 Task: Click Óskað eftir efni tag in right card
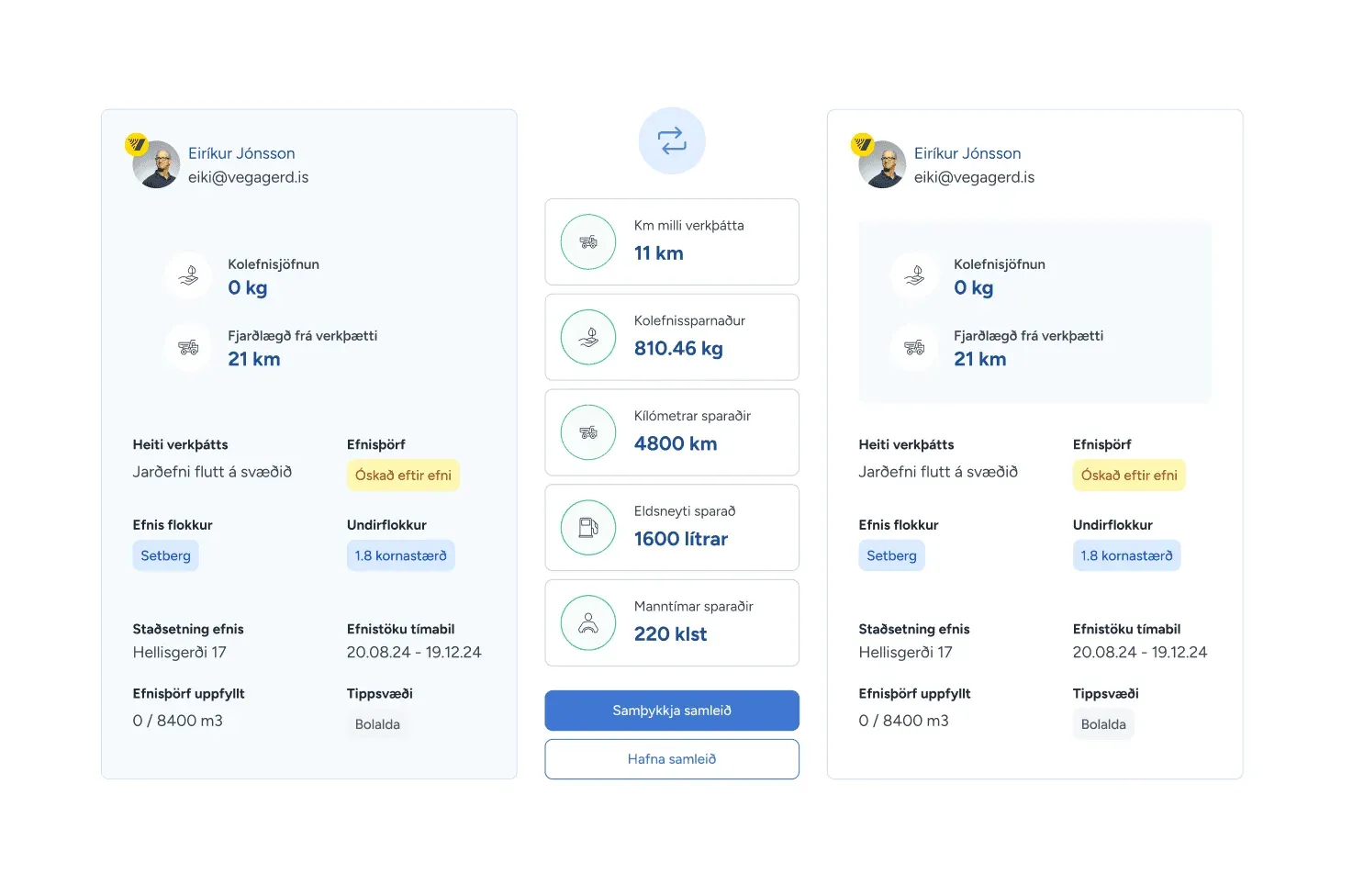pos(1129,476)
